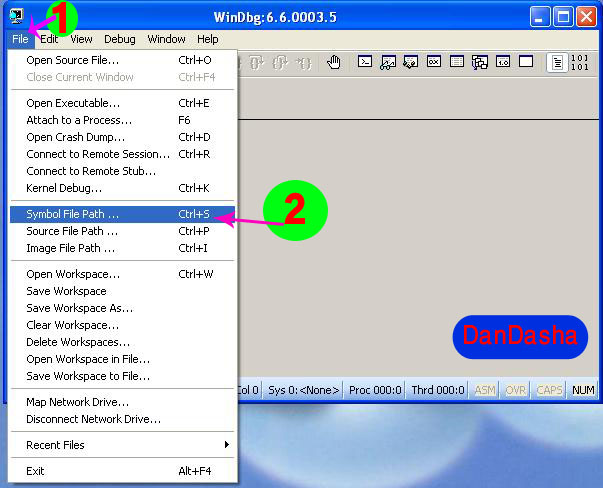Screen dimensions: 603x488
Task: Select Connect to Remote Stub
Action: pos(122,171)
